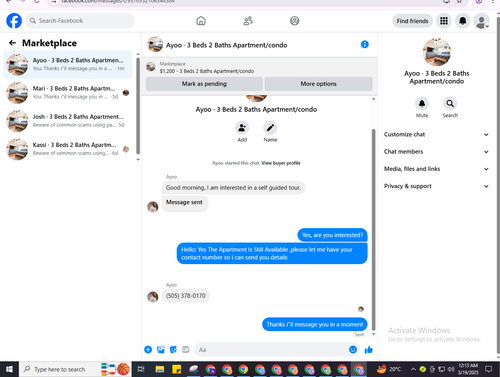Go to the Home feed icon
500x377 pixels.
[201, 21]
